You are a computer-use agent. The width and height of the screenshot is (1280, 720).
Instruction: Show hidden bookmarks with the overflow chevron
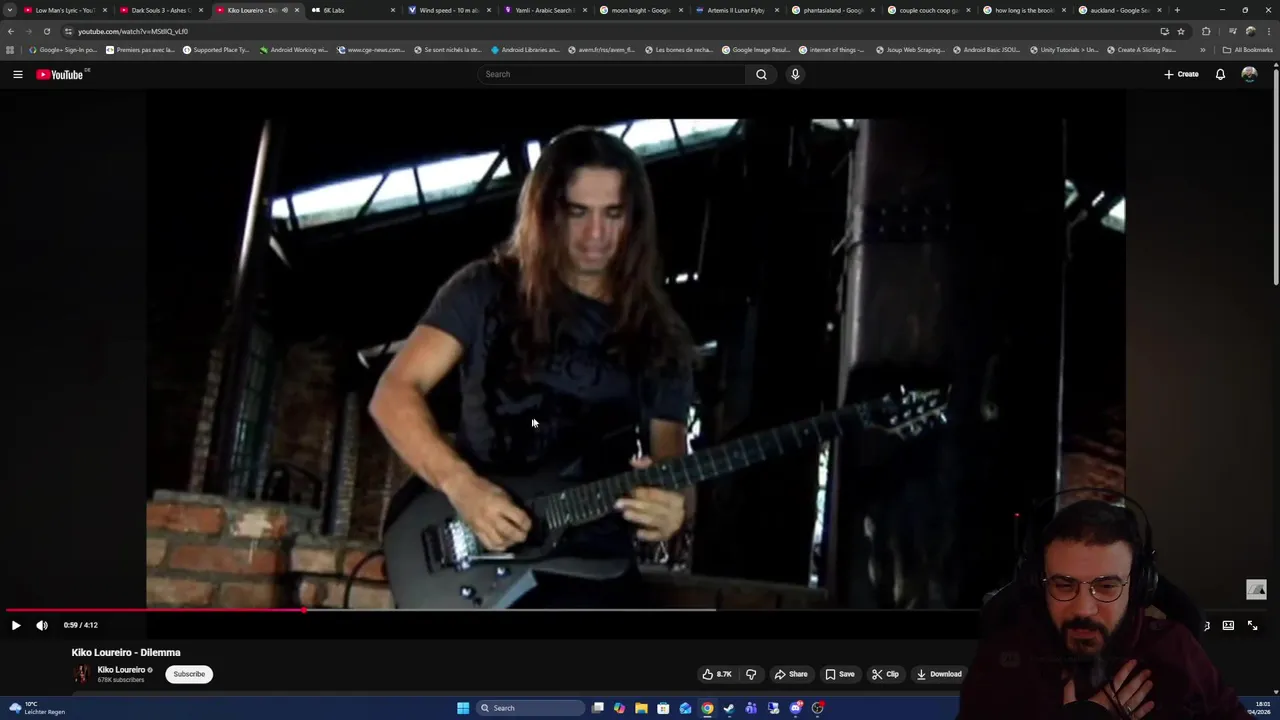click(x=1202, y=50)
